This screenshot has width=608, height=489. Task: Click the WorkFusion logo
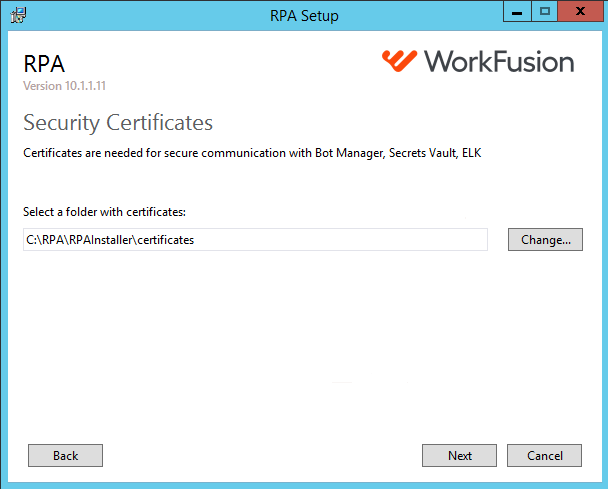[x=478, y=61]
